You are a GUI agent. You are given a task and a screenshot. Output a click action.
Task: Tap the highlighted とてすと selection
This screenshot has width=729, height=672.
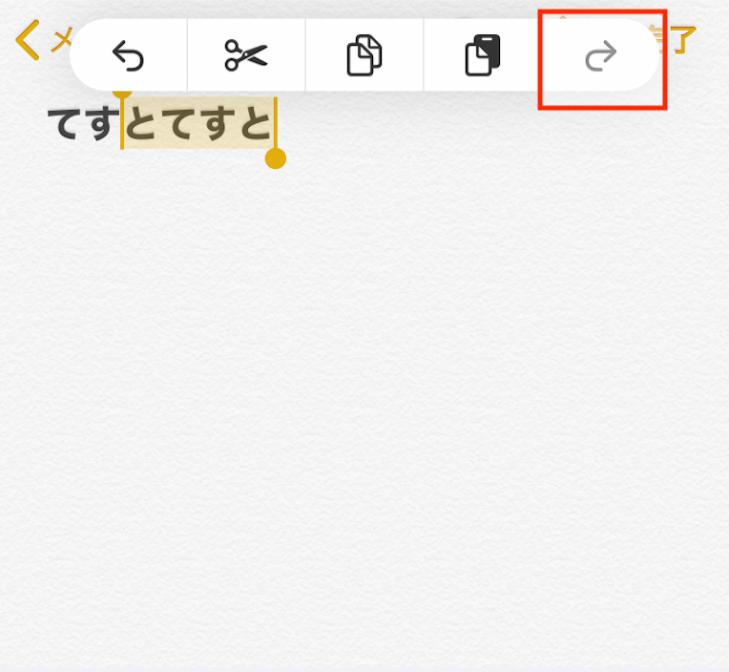pyautogui.click(x=199, y=123)
